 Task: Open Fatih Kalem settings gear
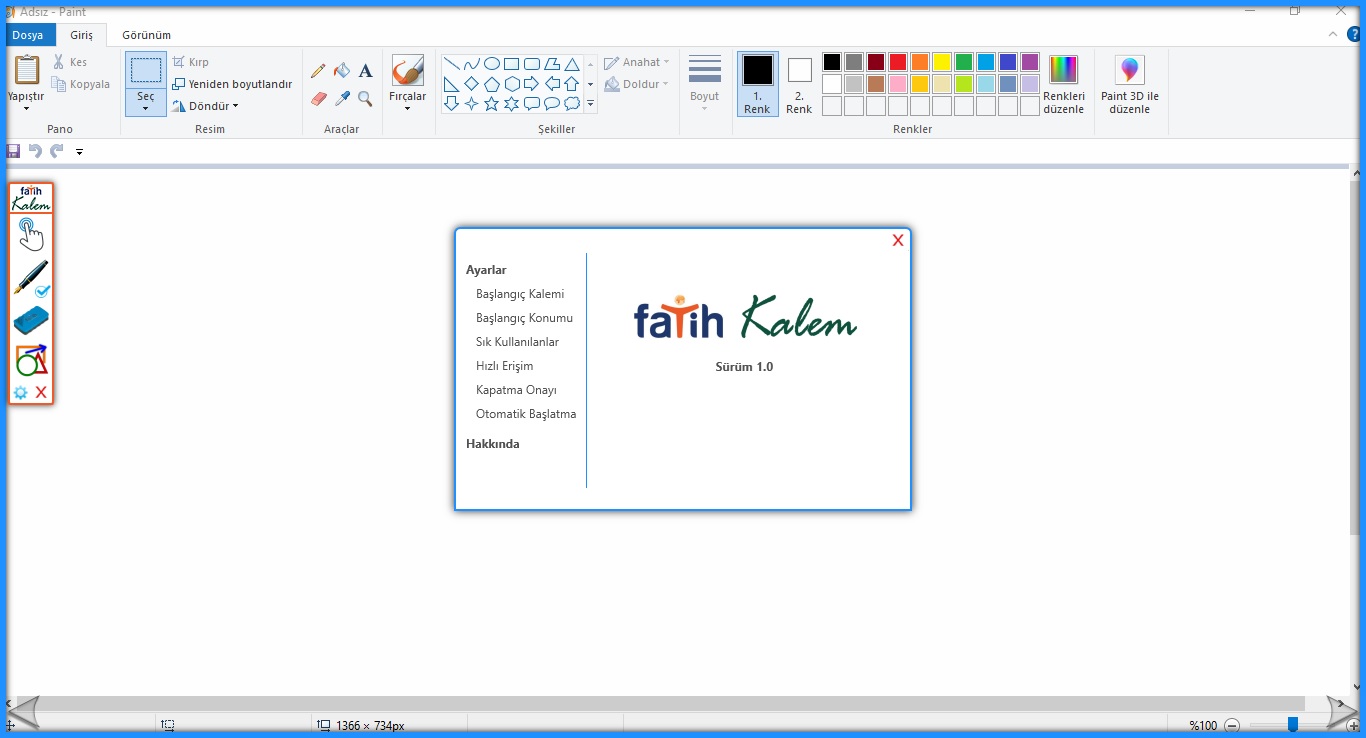(20, 393)
